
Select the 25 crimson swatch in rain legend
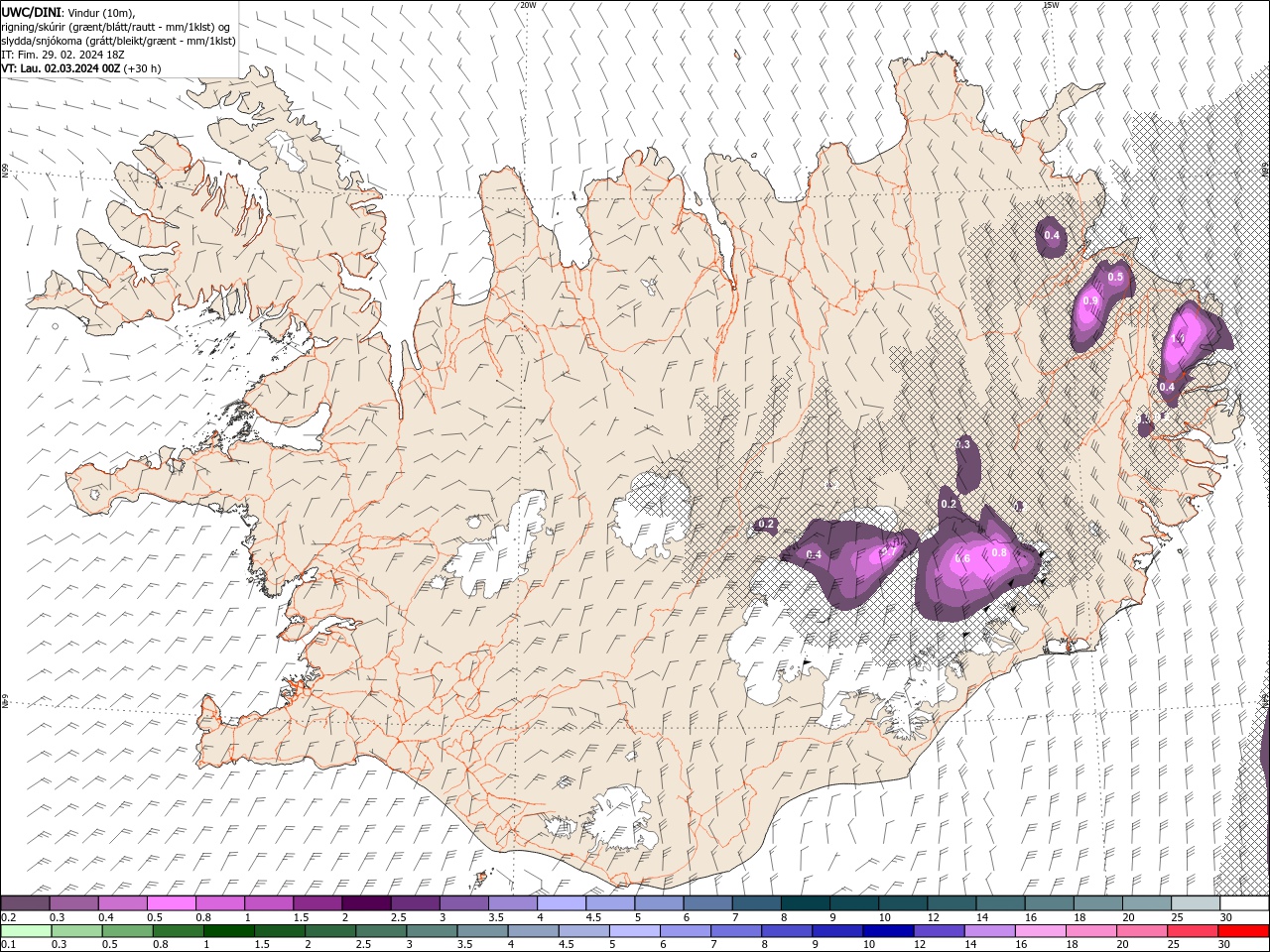[1191, 931]
